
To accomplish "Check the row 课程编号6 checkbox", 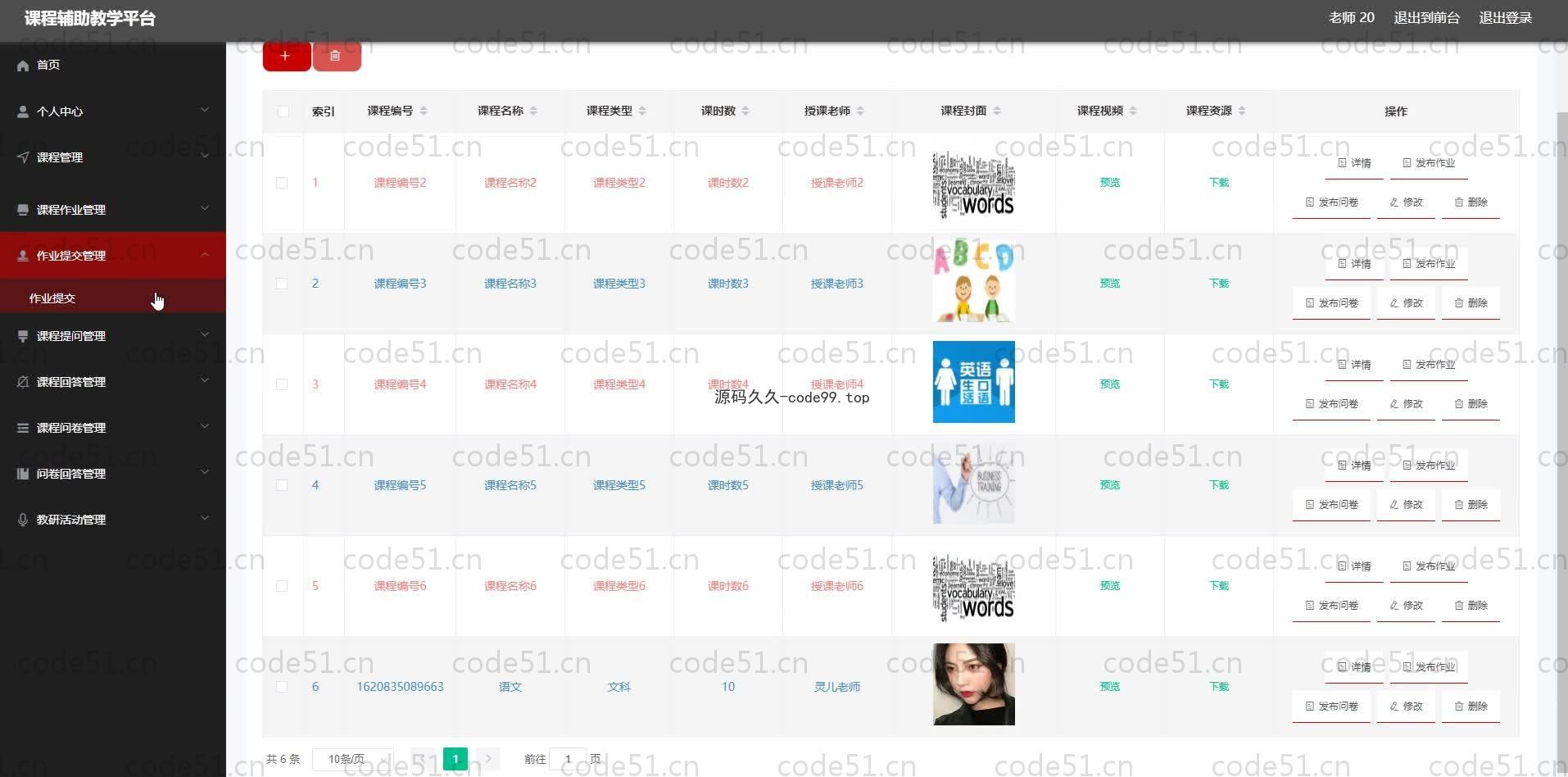I will click(282, 586).
